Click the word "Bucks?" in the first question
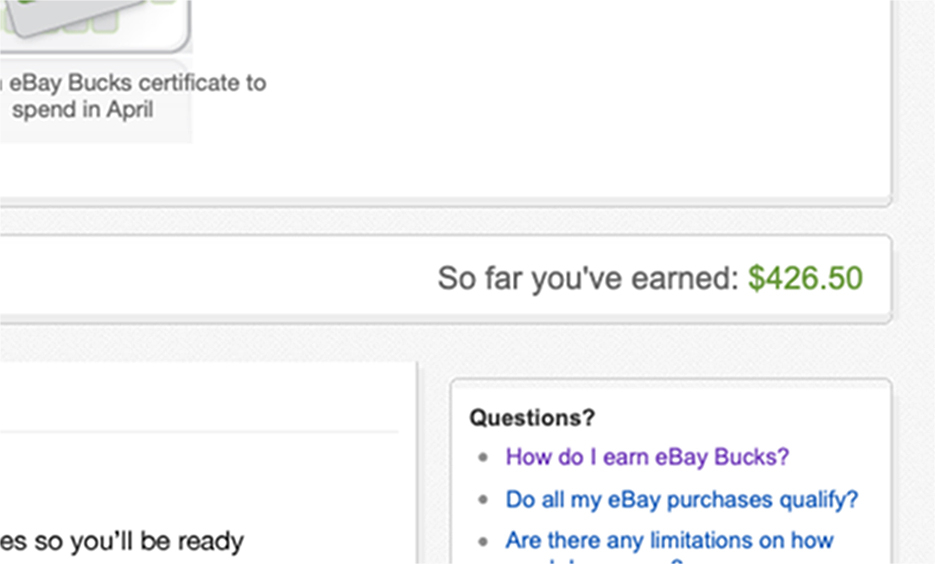The width and height of the screenshot is (935, 564). click(751, 457)
